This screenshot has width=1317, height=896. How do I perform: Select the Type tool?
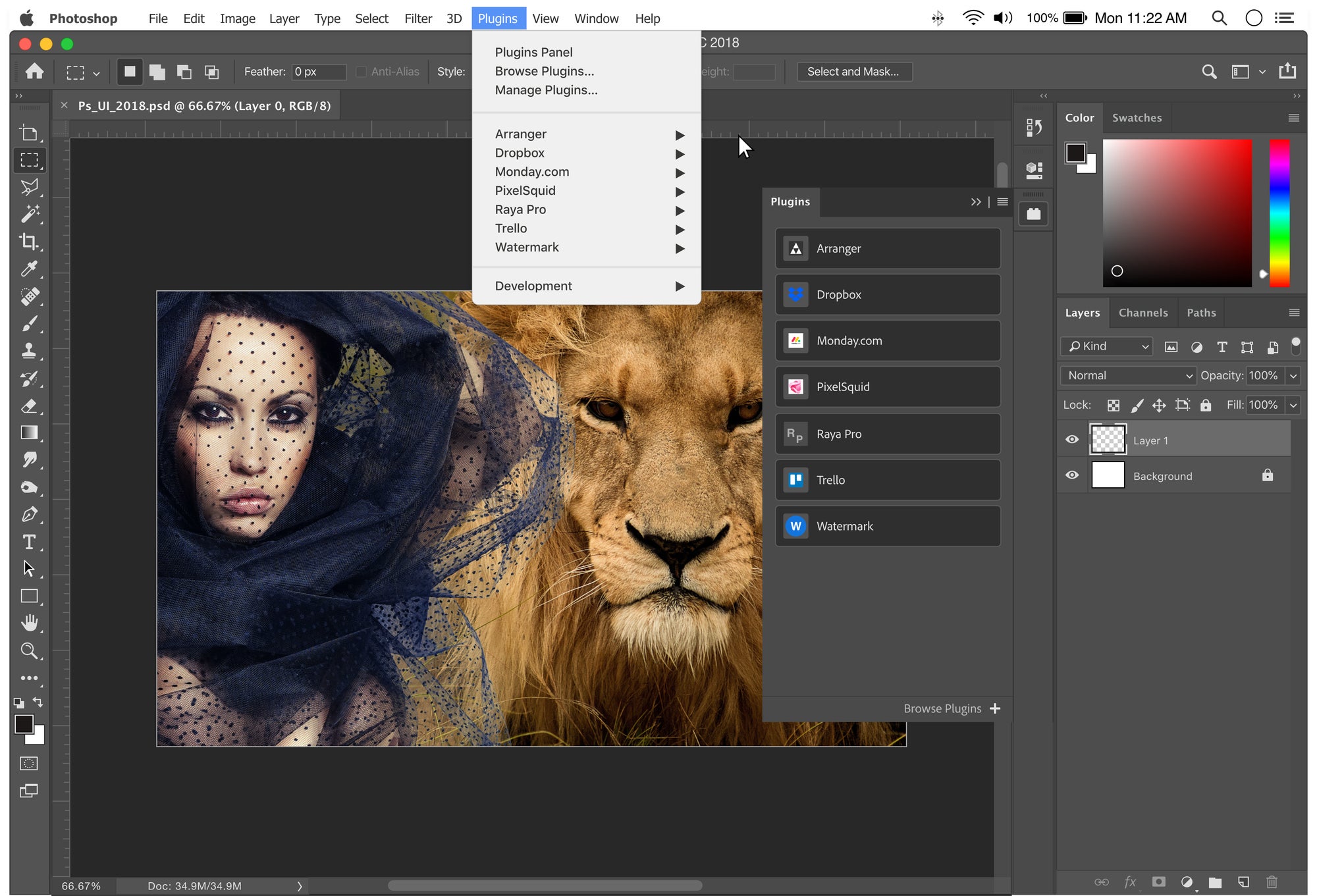(28, 541)
